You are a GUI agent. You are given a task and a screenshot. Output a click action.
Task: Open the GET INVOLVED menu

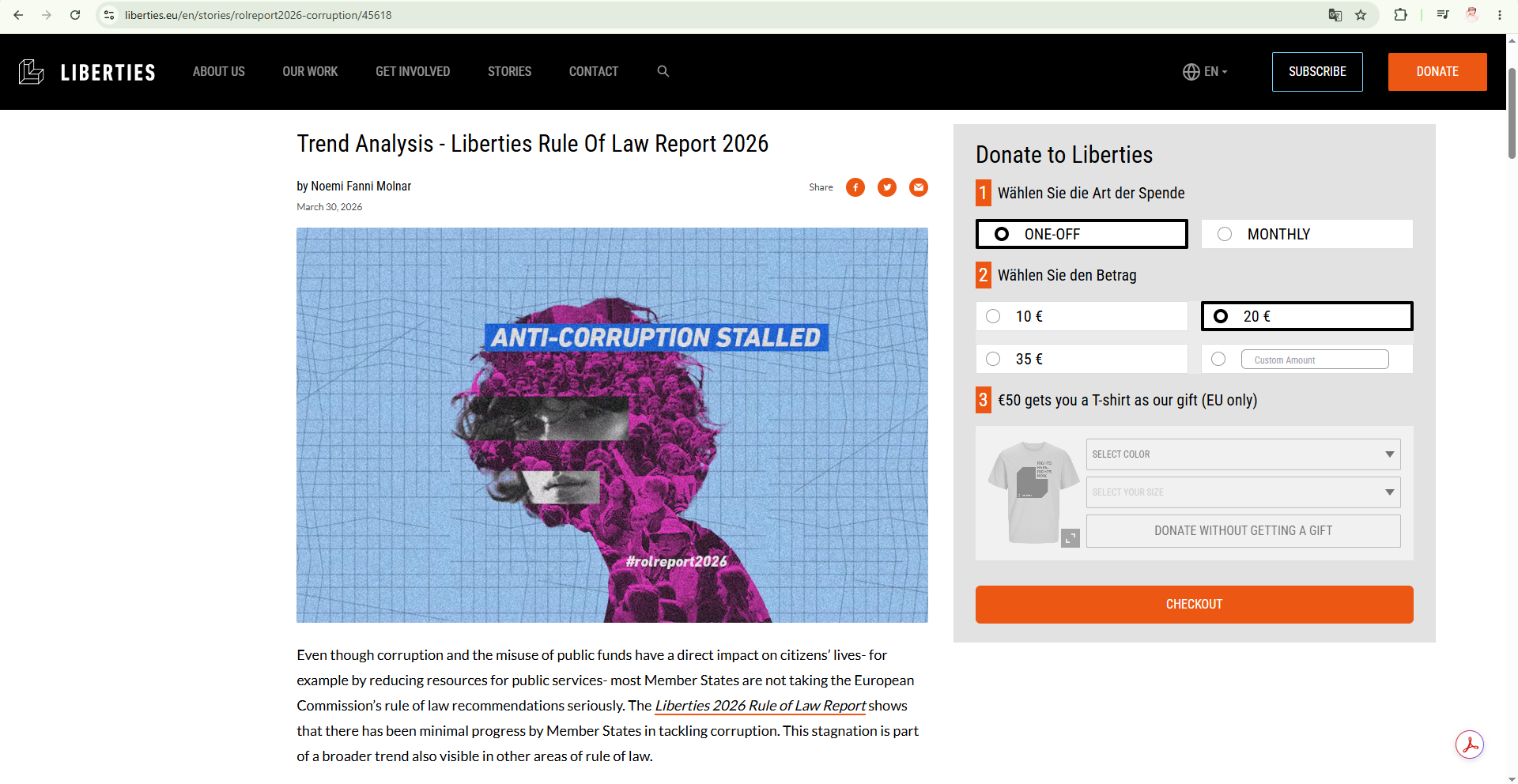pyautogui.click(x=413, y=72)
